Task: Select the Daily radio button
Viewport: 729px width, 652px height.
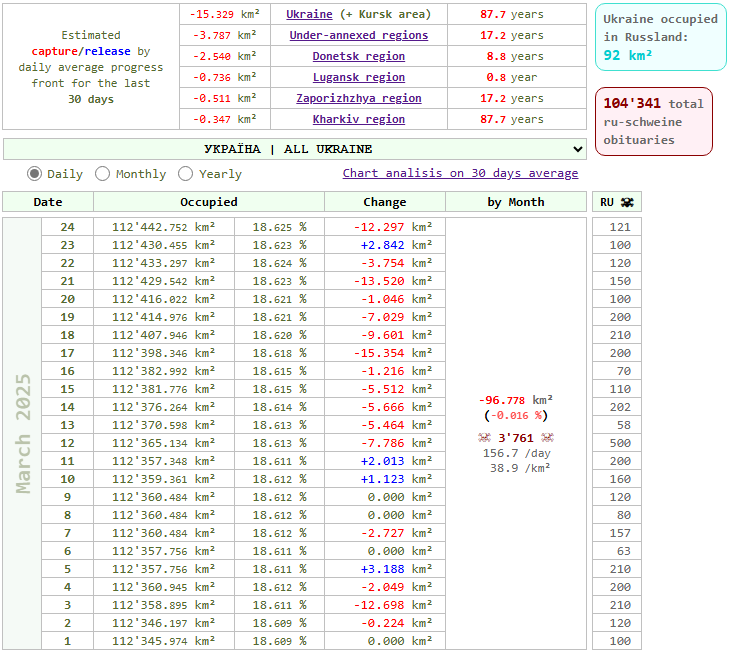Action: [34, 174]
